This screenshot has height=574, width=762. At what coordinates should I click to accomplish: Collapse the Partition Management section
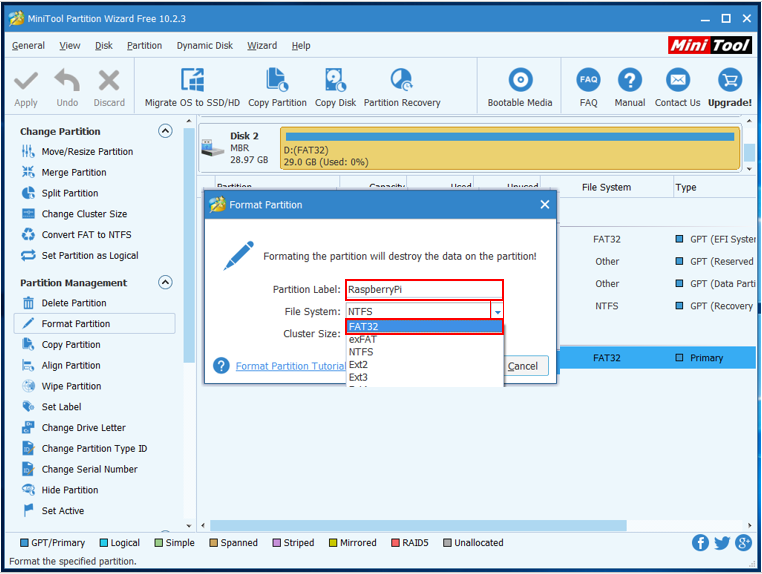(165, 282)
